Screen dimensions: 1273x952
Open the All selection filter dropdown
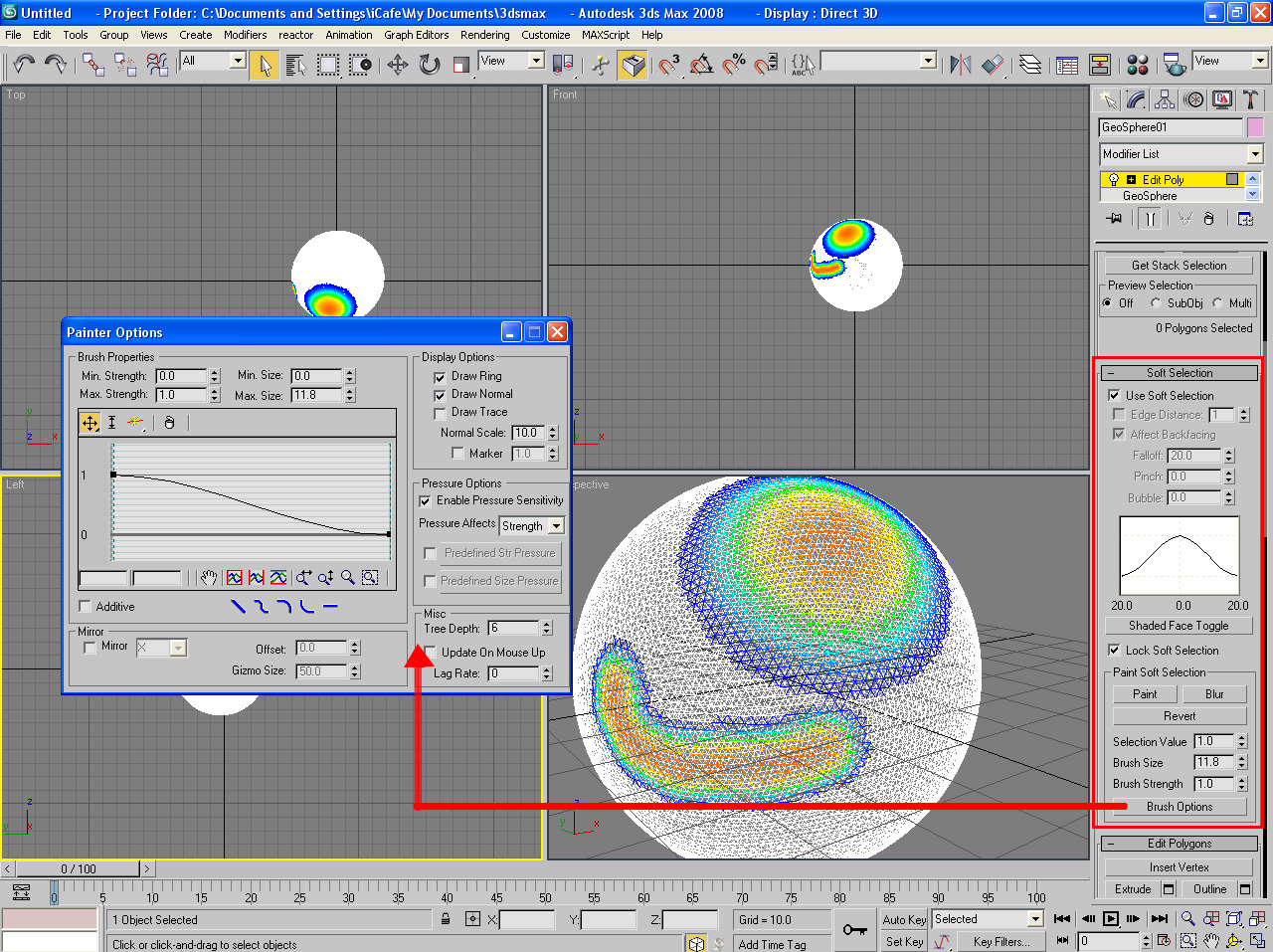point(238,61)
